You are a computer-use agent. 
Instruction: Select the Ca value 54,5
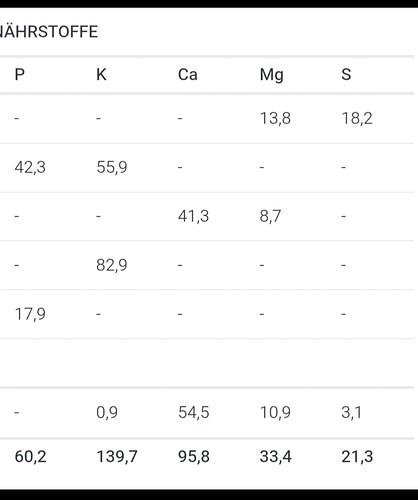click(x=194, y=412)
